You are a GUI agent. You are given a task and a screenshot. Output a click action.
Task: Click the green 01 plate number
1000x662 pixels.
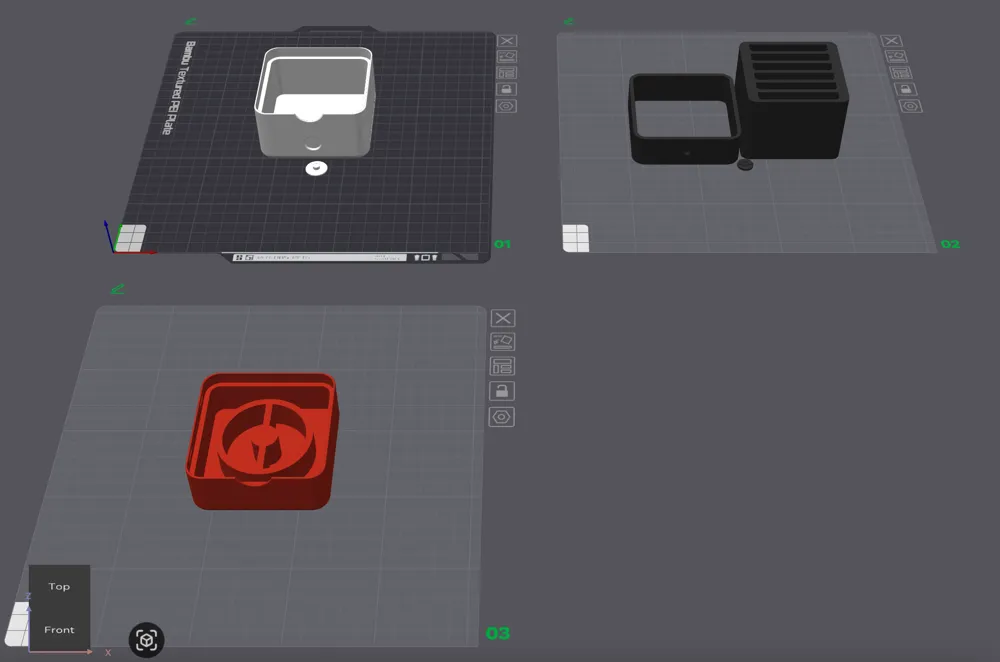click(503, 244)
